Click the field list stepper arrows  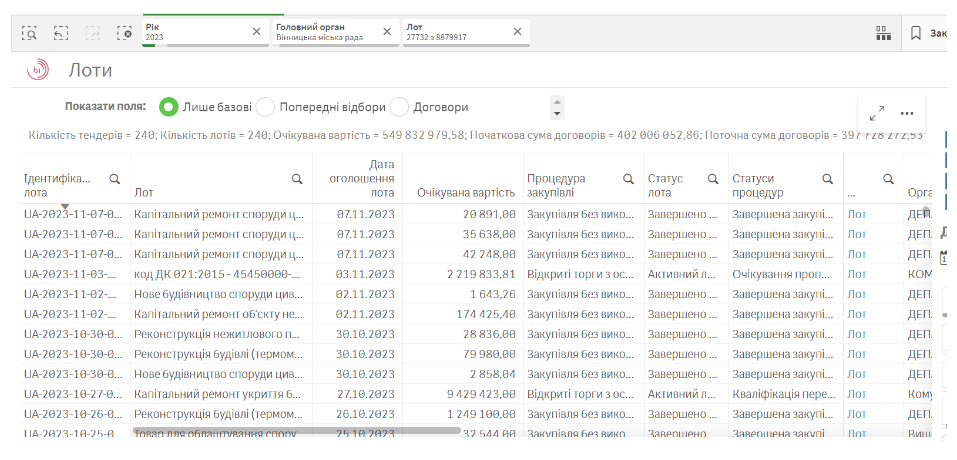pos(558,107)
